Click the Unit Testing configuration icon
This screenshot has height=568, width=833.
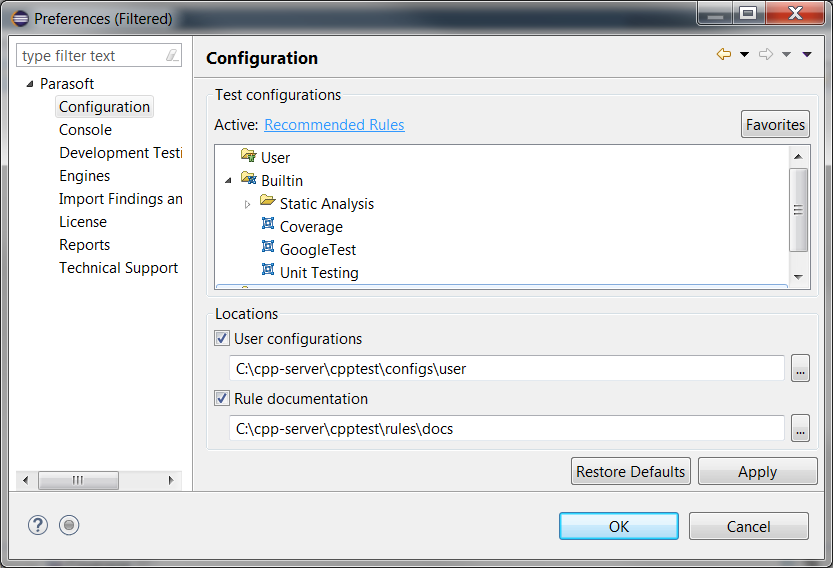268,269
